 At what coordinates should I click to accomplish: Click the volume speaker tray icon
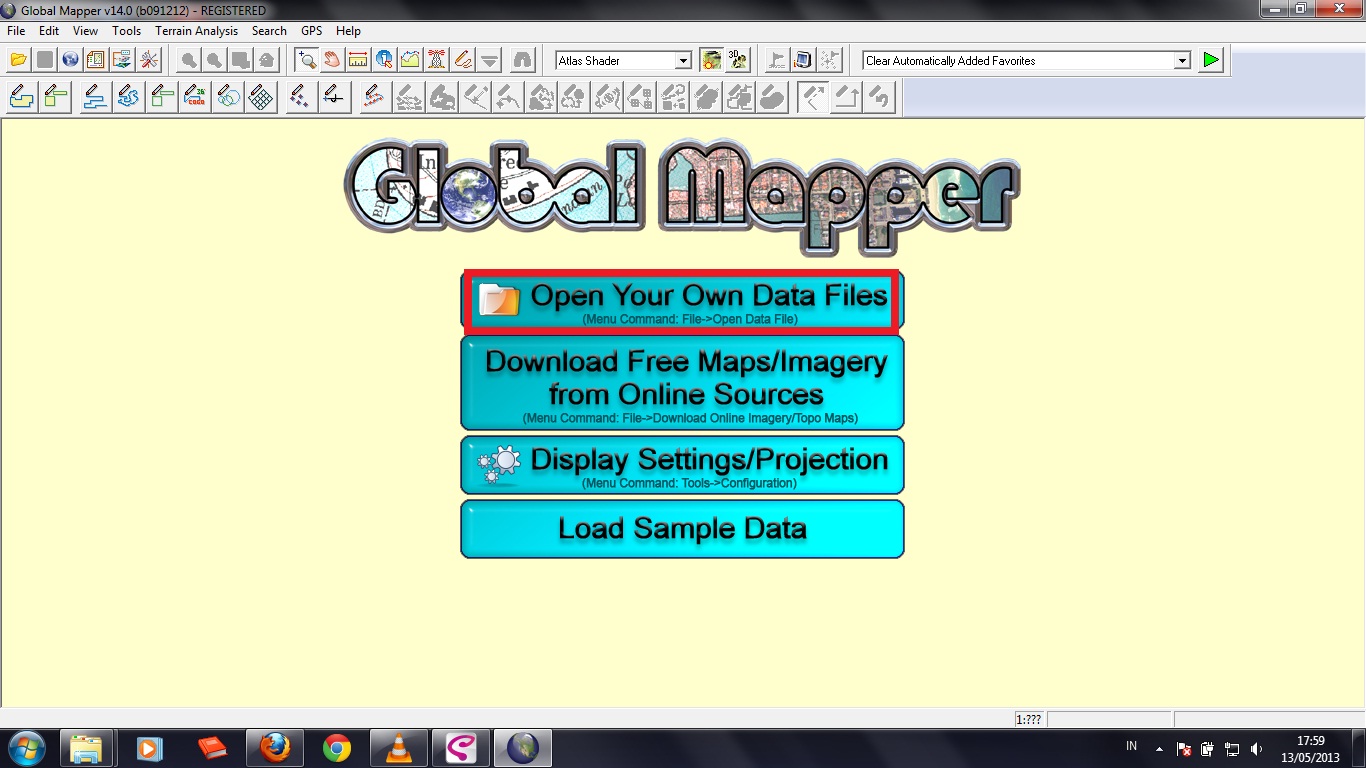1256,749
